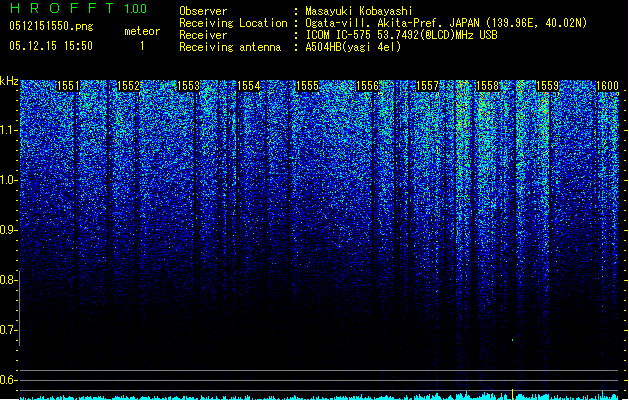Click the meteor count value 1
The image size is (629, 400).
[x=142, y=46]
